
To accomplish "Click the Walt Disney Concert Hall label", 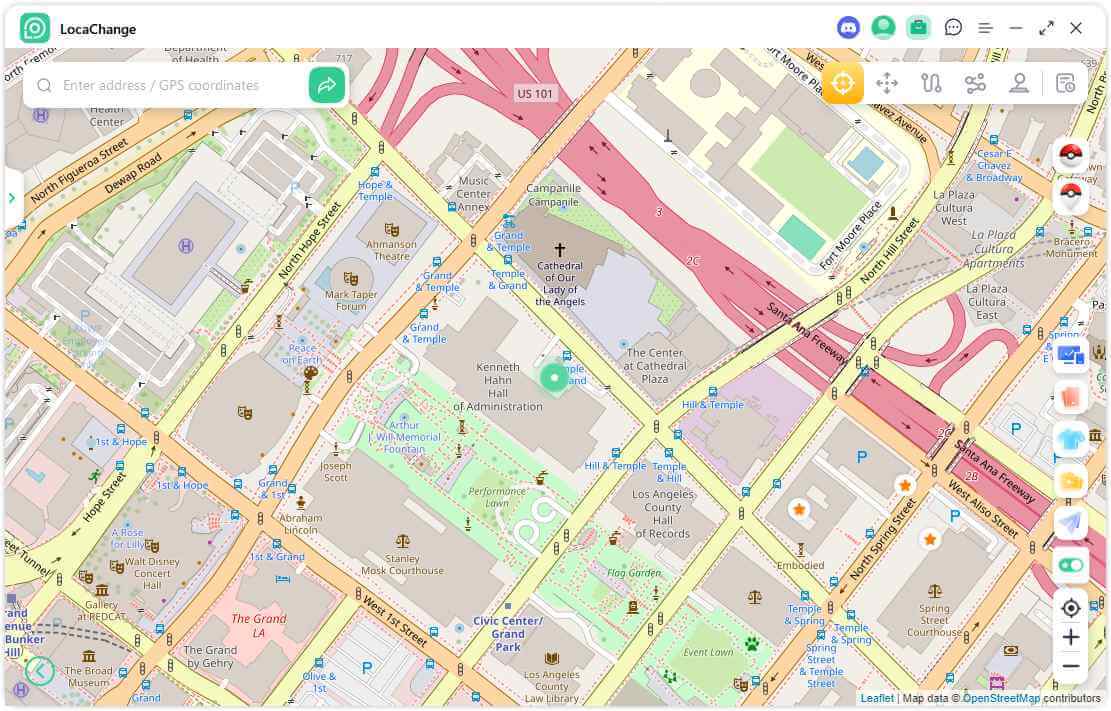I will (x=152, y=573).
